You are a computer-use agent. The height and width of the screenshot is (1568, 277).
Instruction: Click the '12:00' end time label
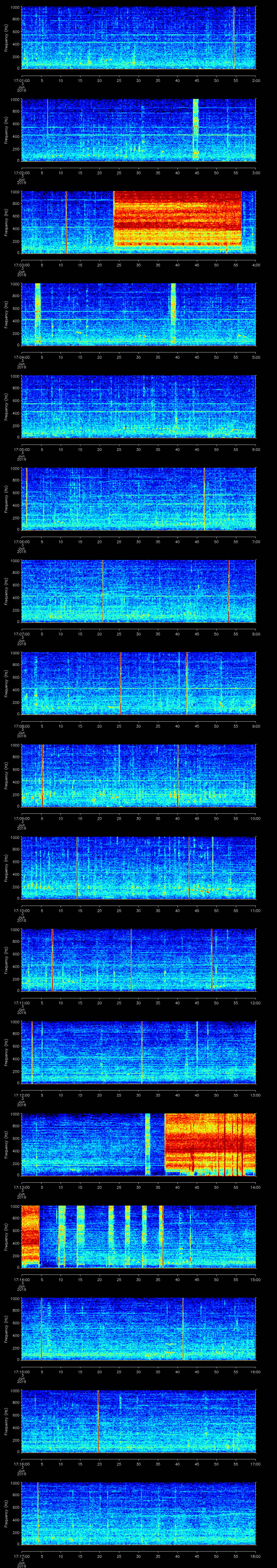pos(255,1003)
